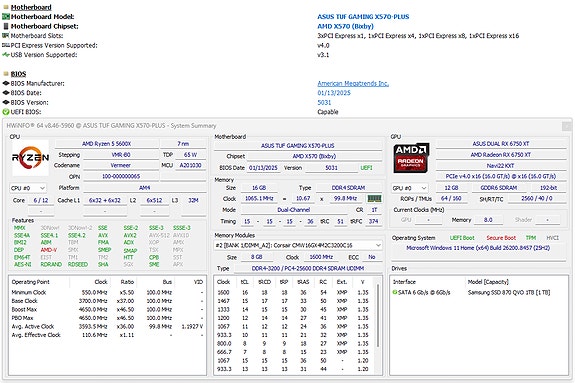Click the USB Version Supported icon
Viewport: 575px width, 383px height.
pos(6,55)
